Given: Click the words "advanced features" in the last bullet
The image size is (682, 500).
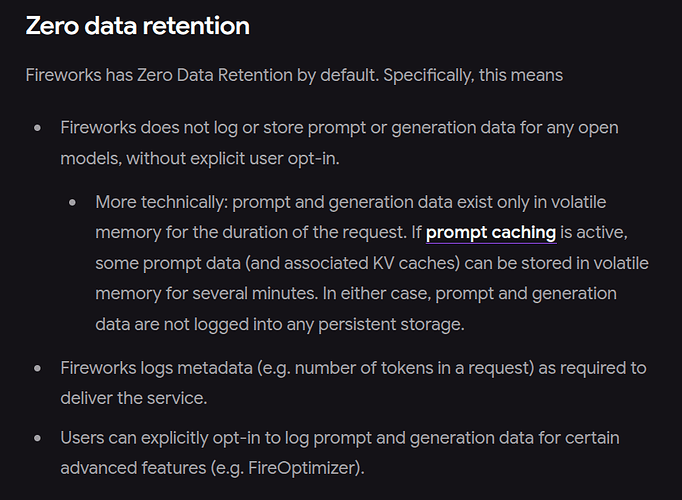Looking at the screenshot, I should 126,467.
